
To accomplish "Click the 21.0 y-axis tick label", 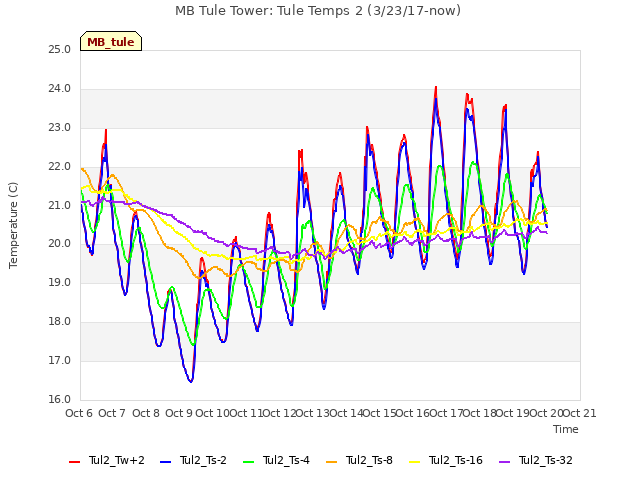I will coord(60,205).
